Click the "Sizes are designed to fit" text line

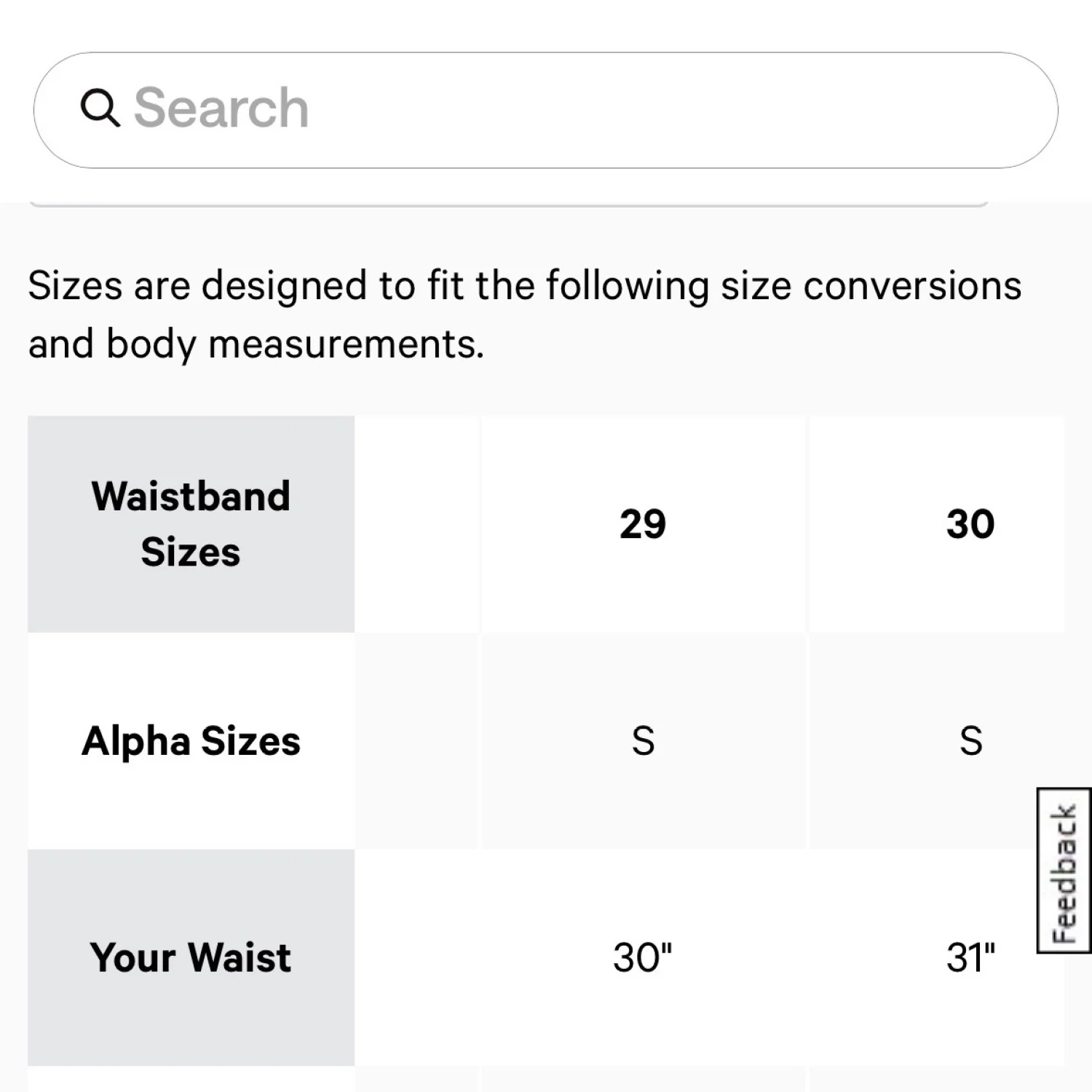tap(524, 285)
